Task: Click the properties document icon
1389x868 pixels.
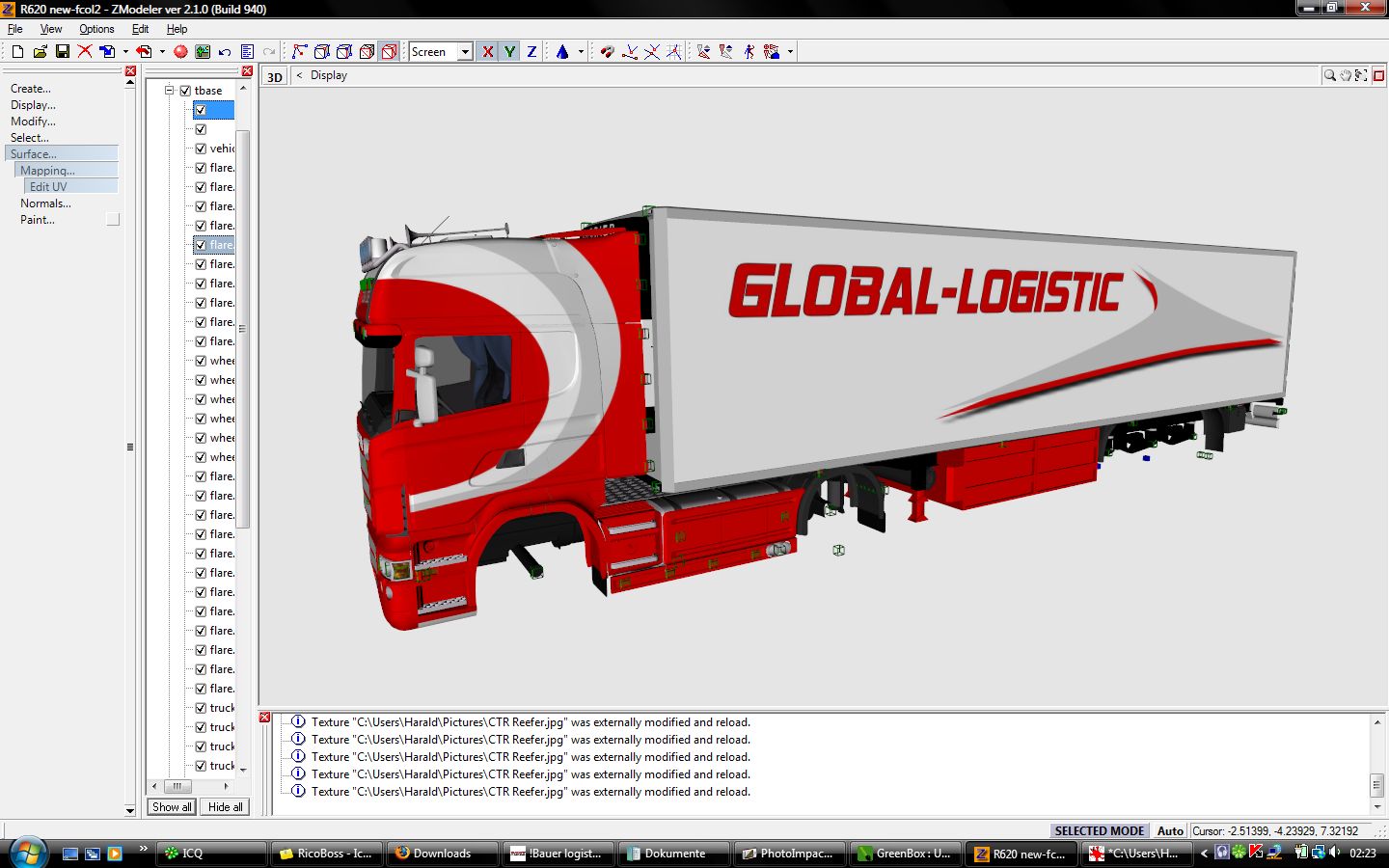Action: point(247,51)
